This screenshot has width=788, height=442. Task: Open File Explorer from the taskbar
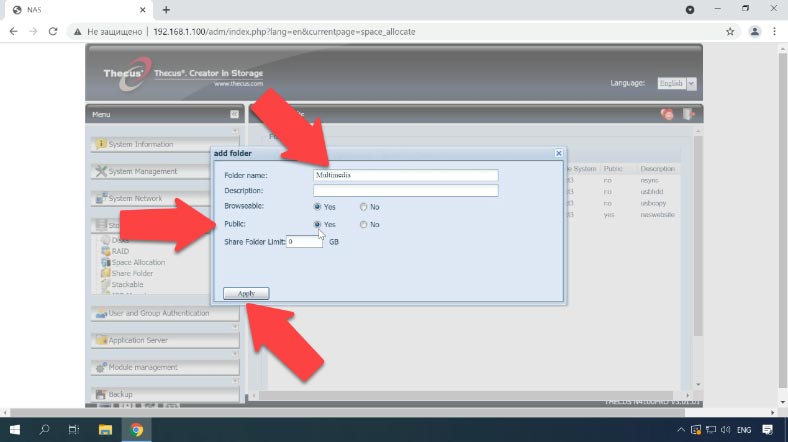[x=105, y=430]
